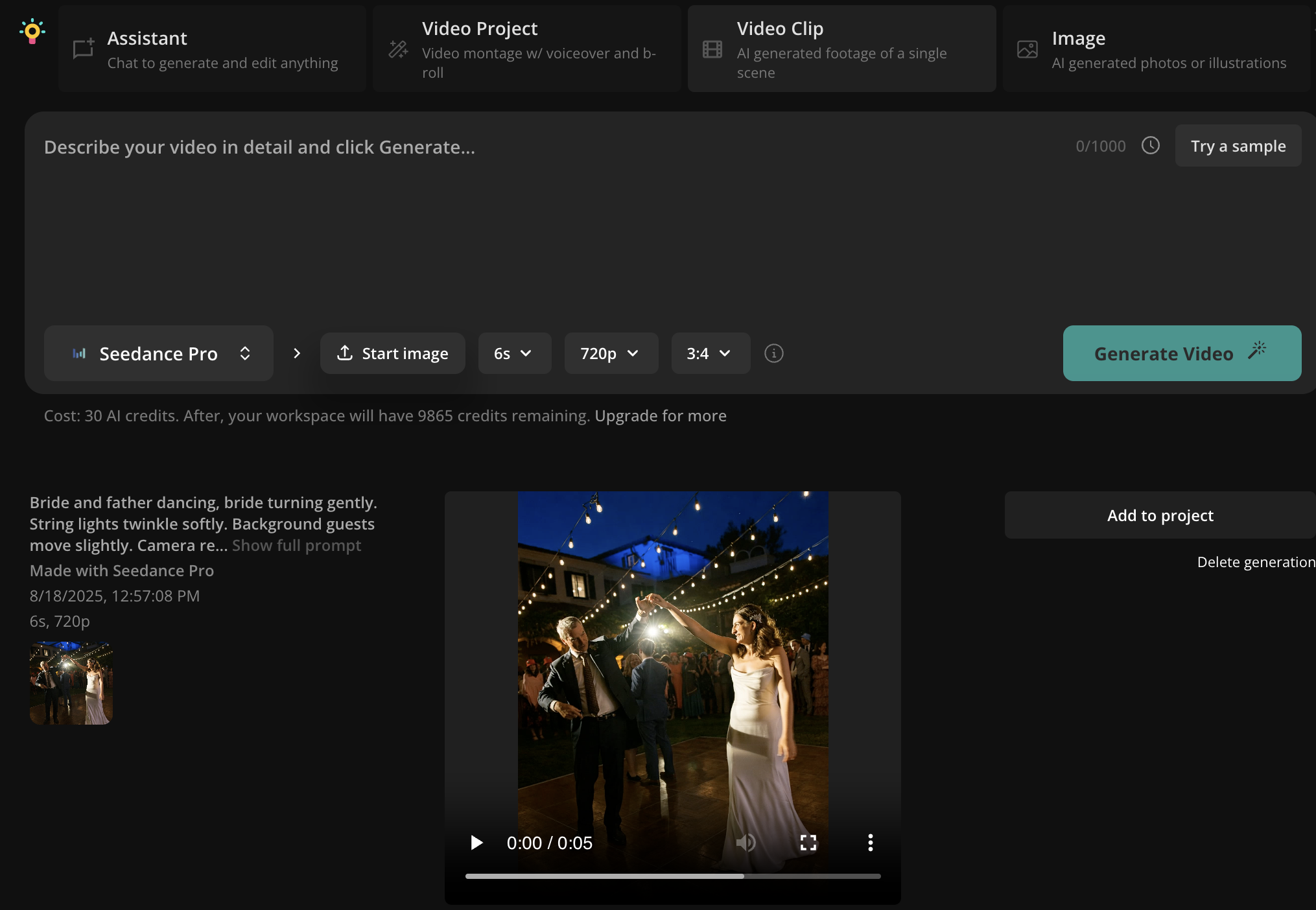This screenshot has height=910, width=1316.
Task: Open video three-dot options menu
Action: (x=870, y=843)
